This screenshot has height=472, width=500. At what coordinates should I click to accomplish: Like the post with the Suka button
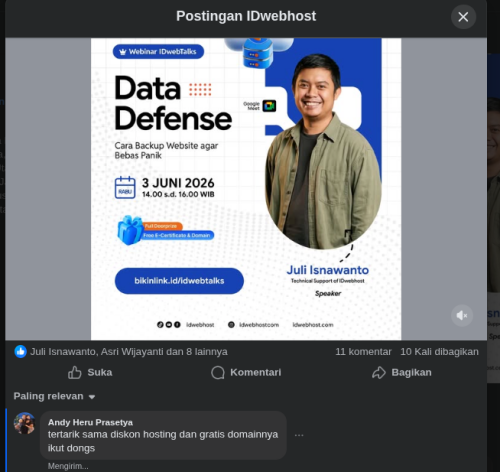[x=90, y=373]
